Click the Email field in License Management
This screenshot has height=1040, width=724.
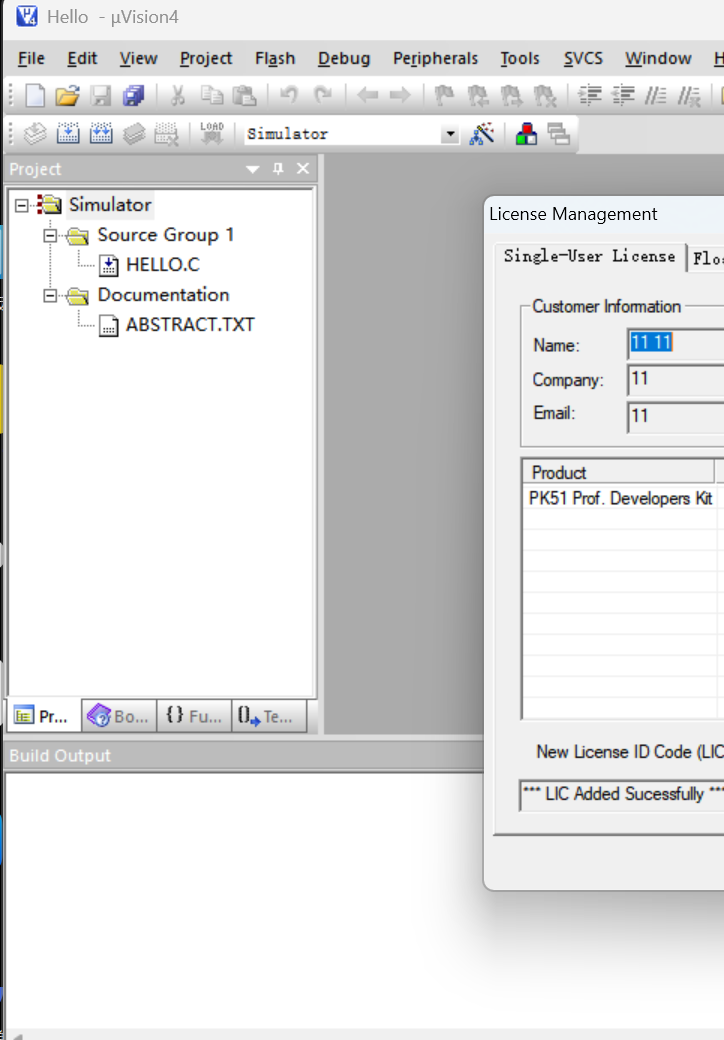pyautogui.click(x=676, y=416)
